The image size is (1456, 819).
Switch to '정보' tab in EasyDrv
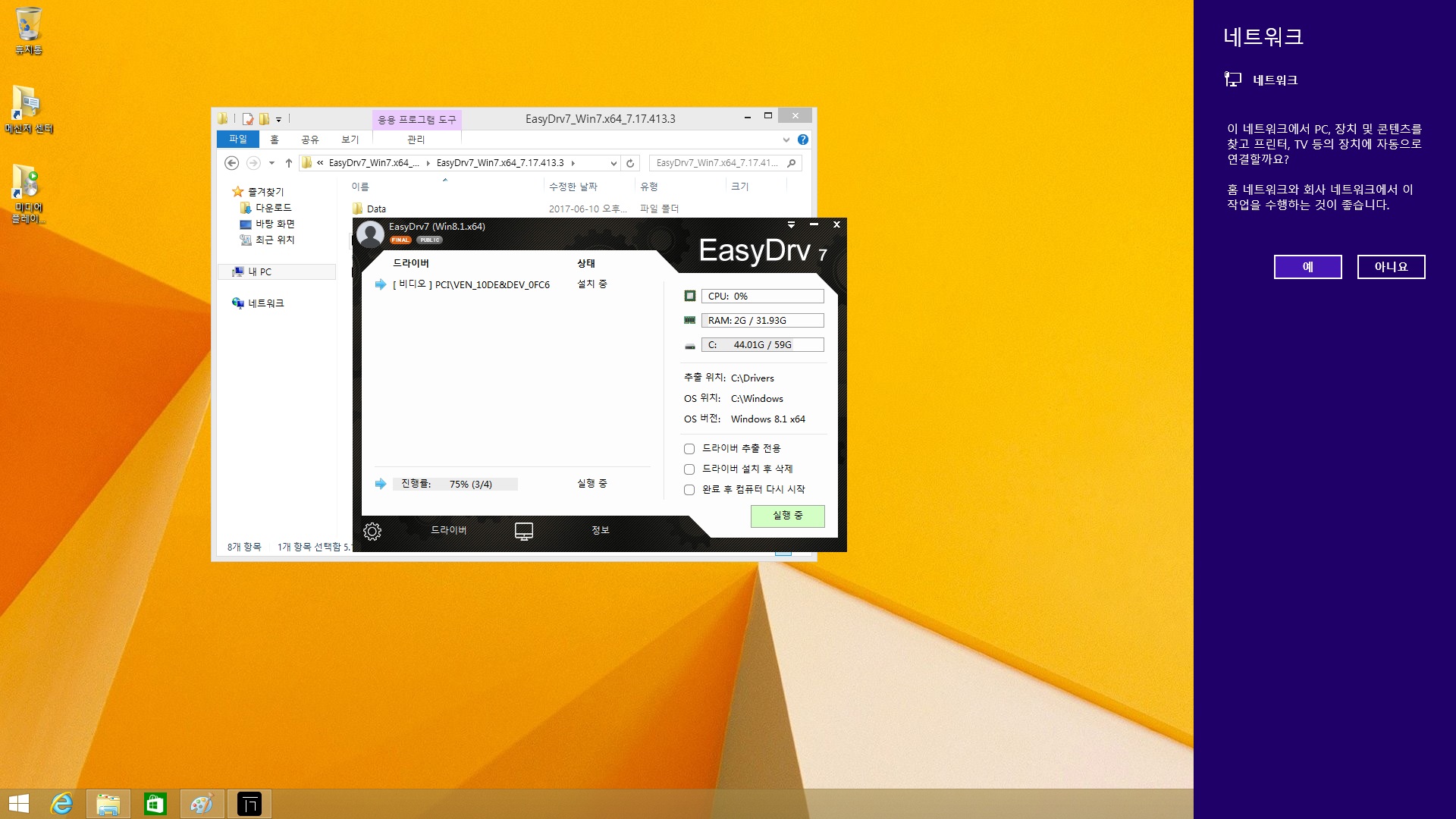[601, 530]
